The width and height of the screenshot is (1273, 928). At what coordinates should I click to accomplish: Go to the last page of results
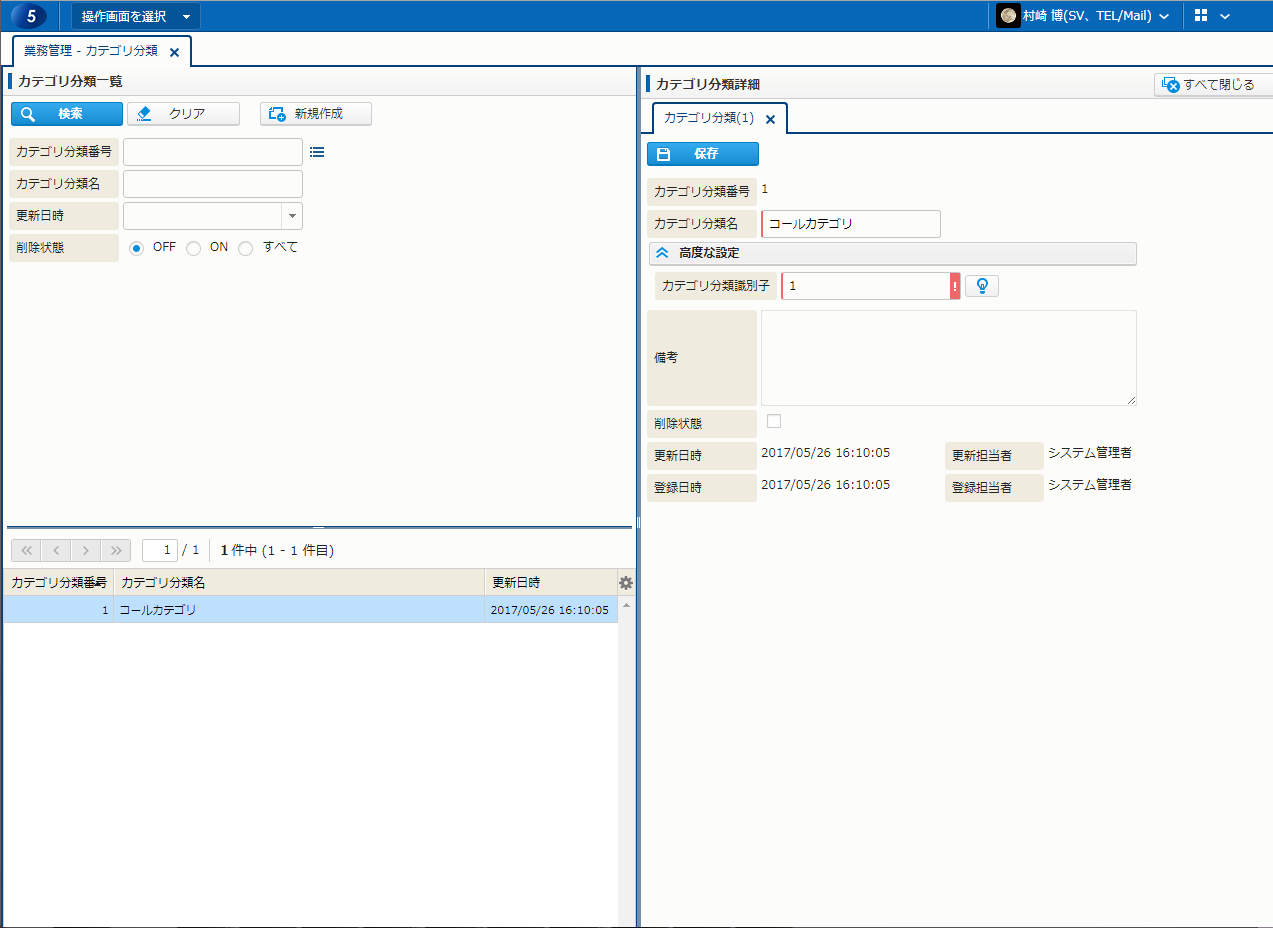116,550
